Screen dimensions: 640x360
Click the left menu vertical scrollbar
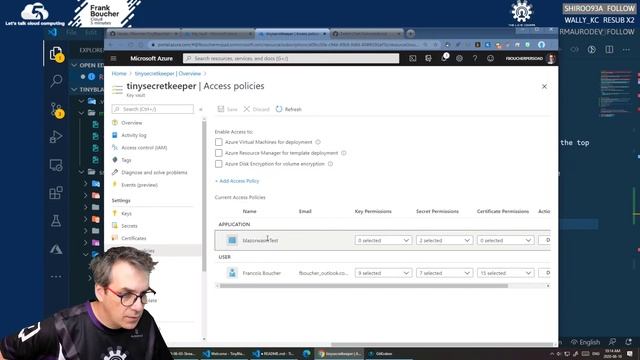click(x=204, y=195)
